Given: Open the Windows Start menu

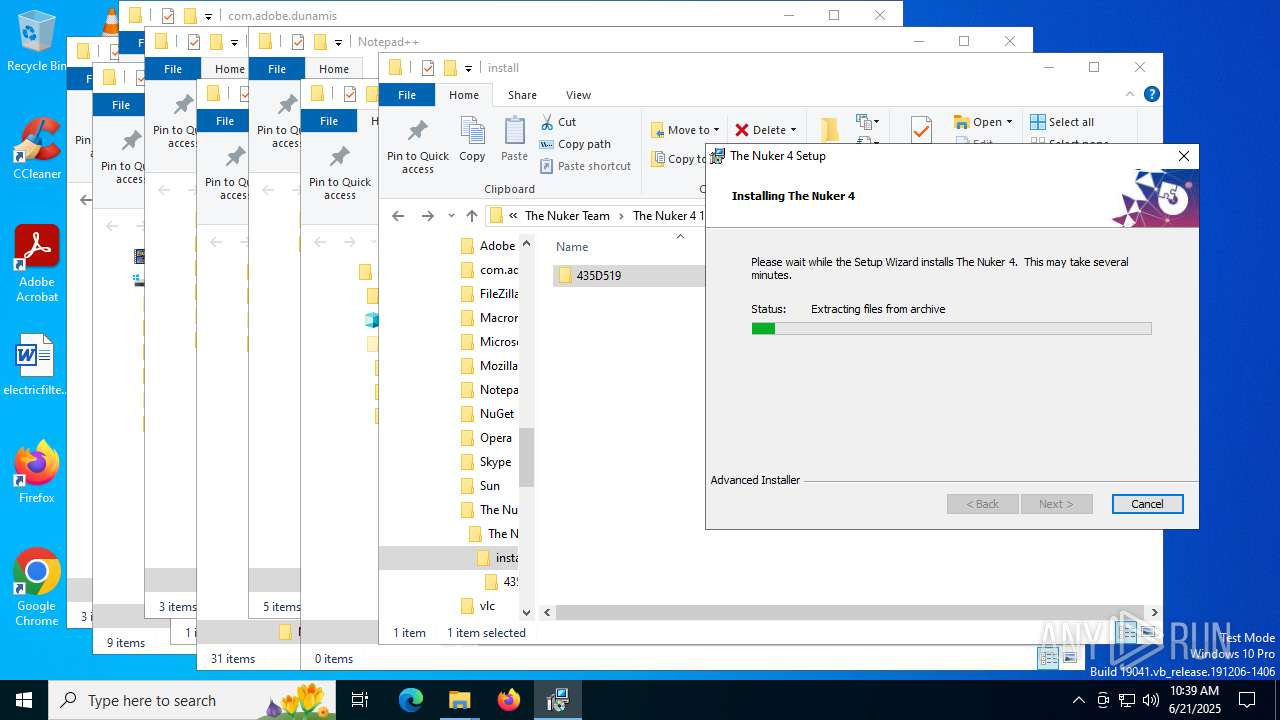Looking at the screenshot, I should (24, 700).
